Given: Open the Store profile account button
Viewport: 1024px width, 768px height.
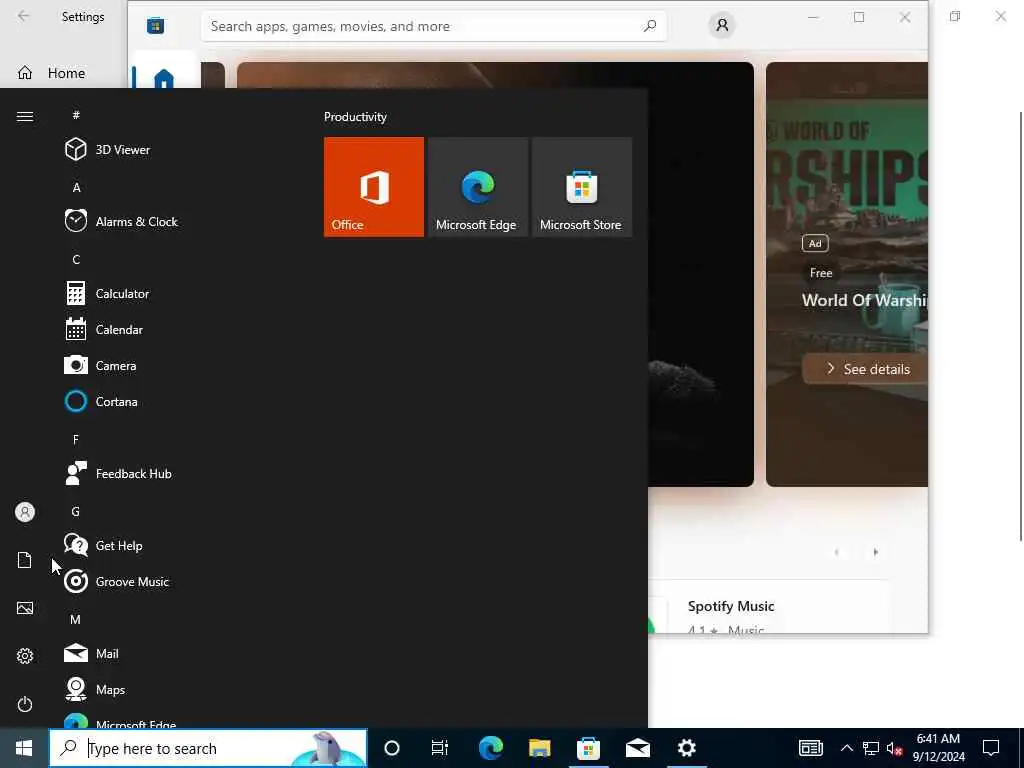Looking at the screenshot, I should [x=722, y=25].
